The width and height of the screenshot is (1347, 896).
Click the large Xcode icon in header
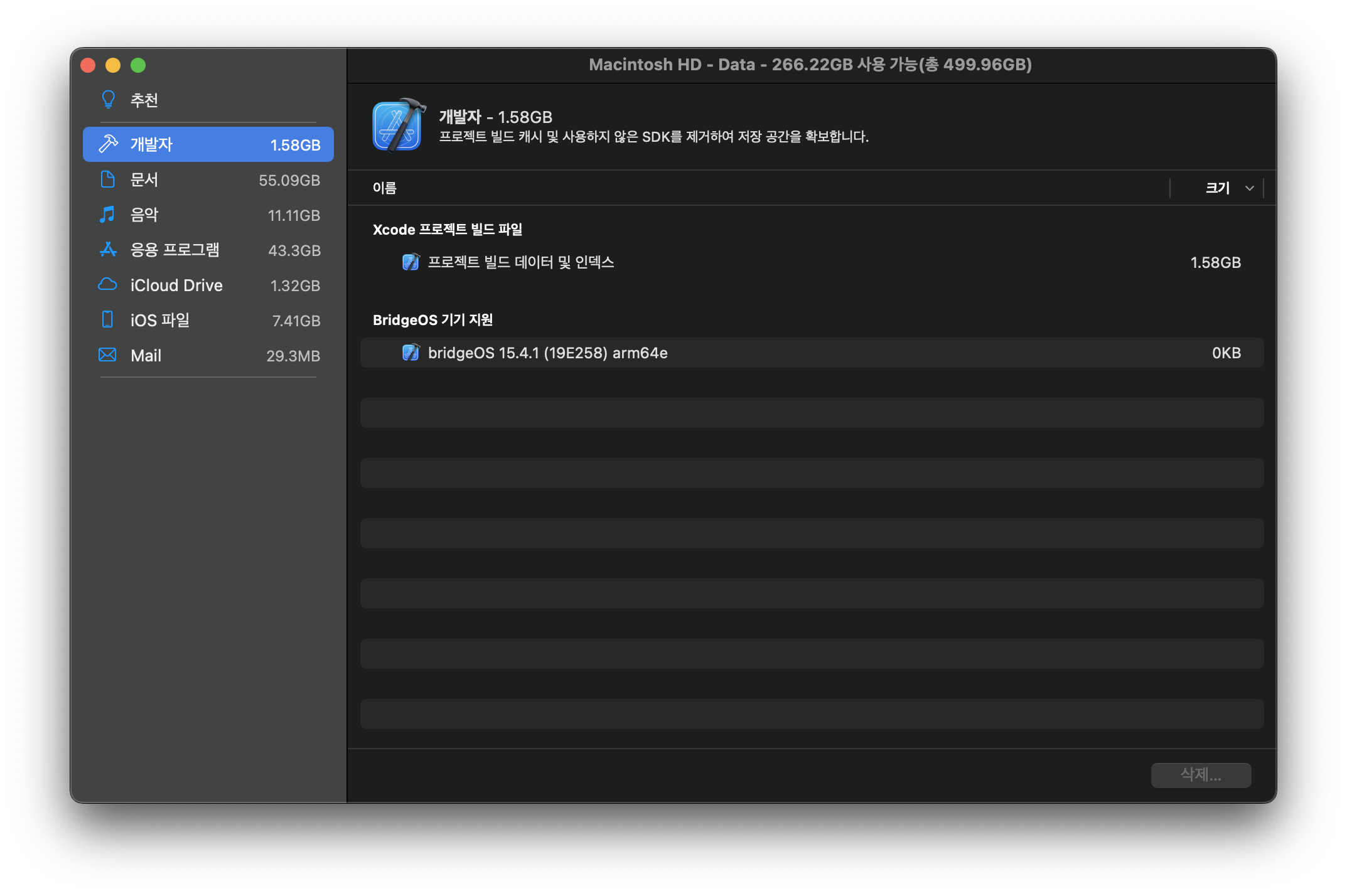[x=398, y=126]
